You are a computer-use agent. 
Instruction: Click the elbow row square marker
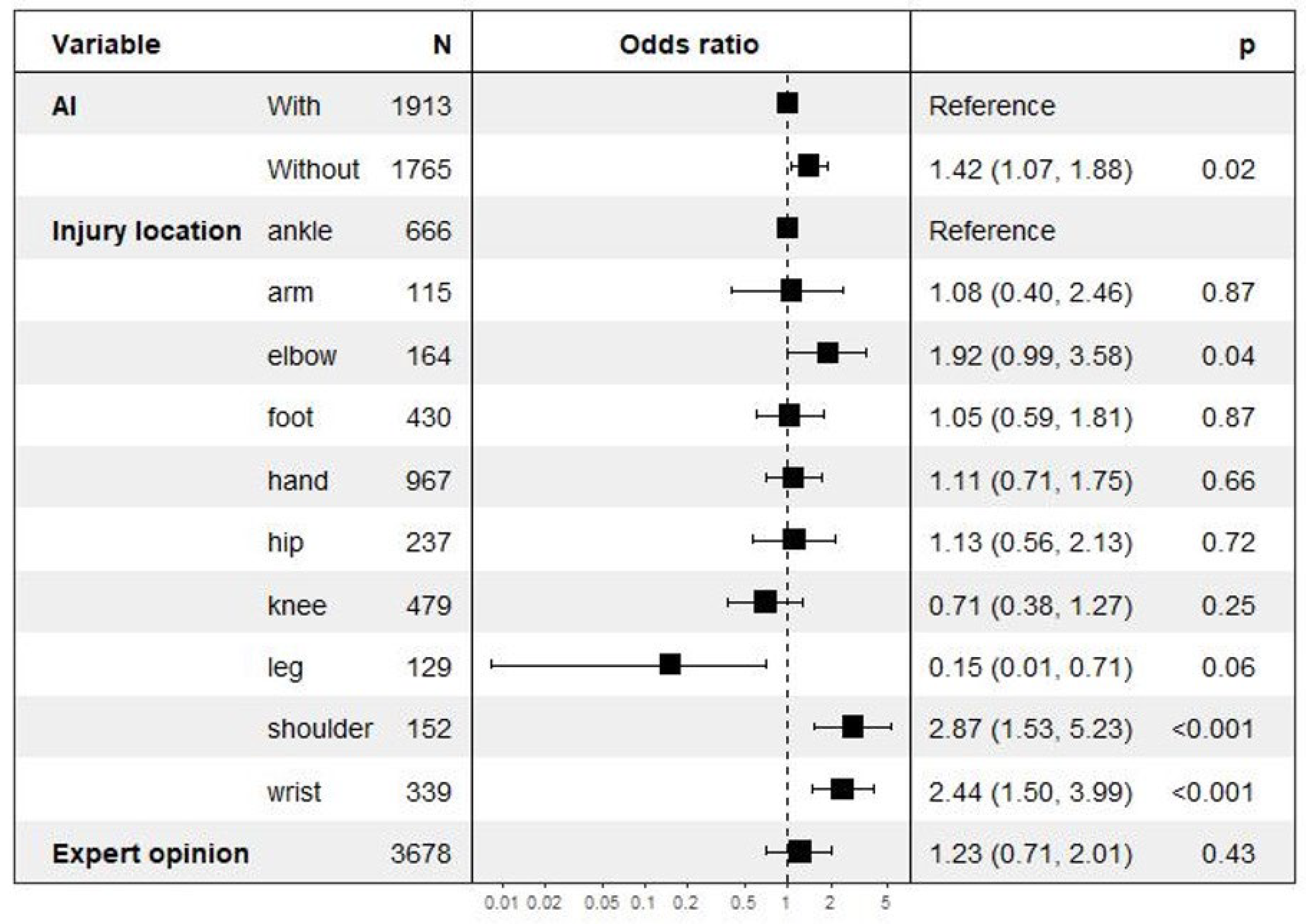tap(828, 353)
